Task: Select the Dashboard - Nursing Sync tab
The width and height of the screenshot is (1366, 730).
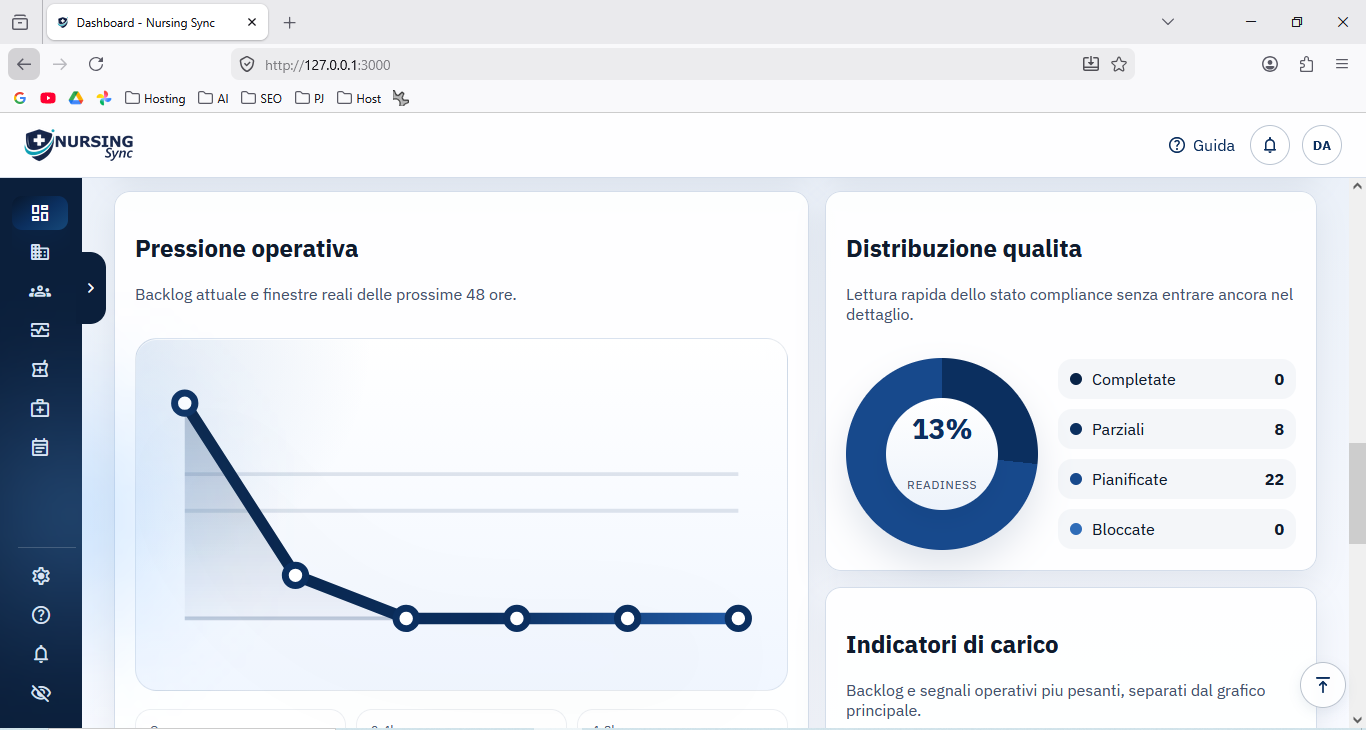Action: [156, 22]
